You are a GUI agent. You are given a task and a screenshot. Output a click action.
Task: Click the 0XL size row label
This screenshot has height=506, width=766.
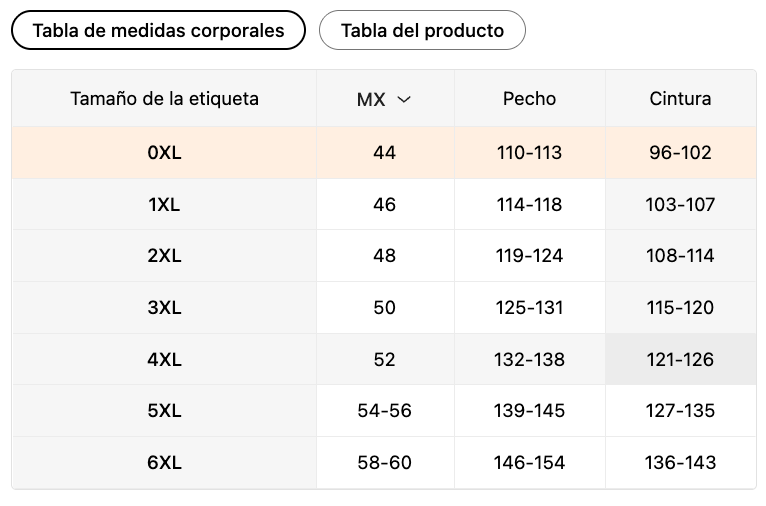[x=164, y=153]
